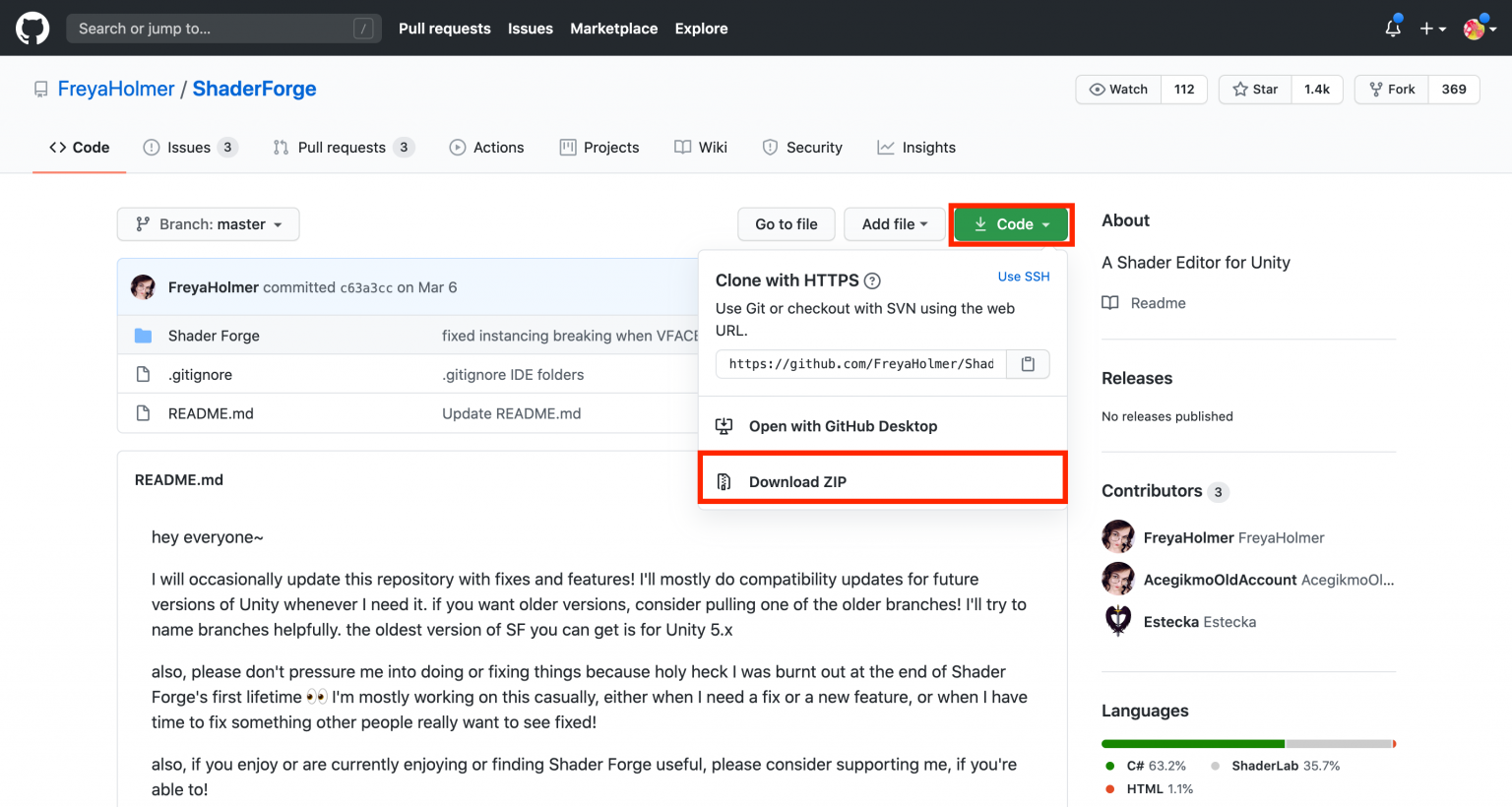Click the Go to file button
The width and height of the screenshot is (1512, 807).
[786, 224]
